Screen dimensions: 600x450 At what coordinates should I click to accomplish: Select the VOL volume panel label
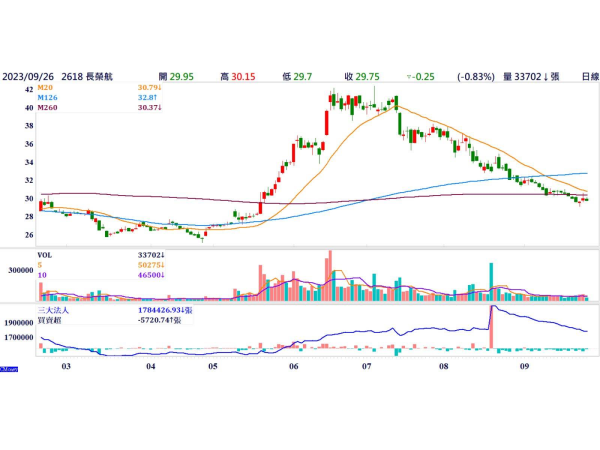point(44,255)
